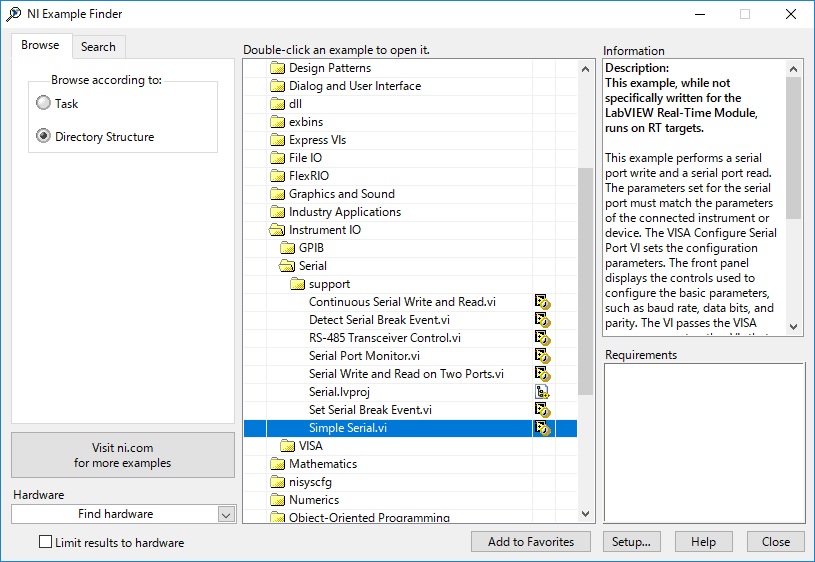Select Serial.lvproj in the list
Viewport: 815px width, 562px height.
pos(339,392)
